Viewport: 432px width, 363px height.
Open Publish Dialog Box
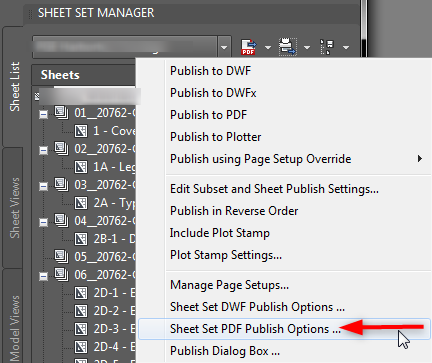[x=225, y=351]
